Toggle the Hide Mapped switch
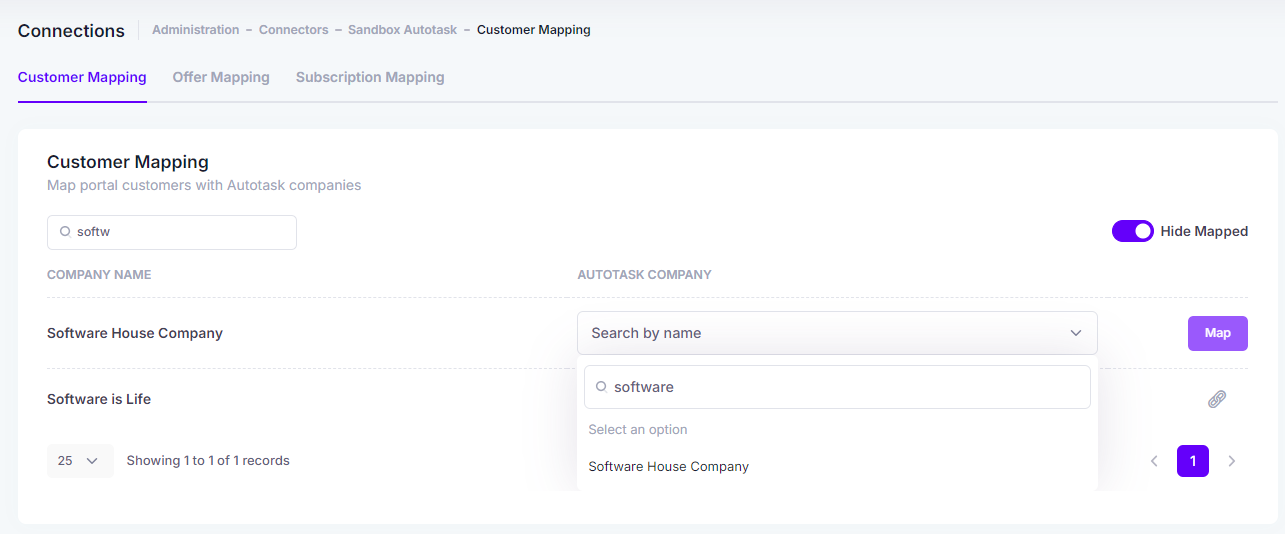This screenshot has width=1285, height=534. click(x=1133, y=231)
